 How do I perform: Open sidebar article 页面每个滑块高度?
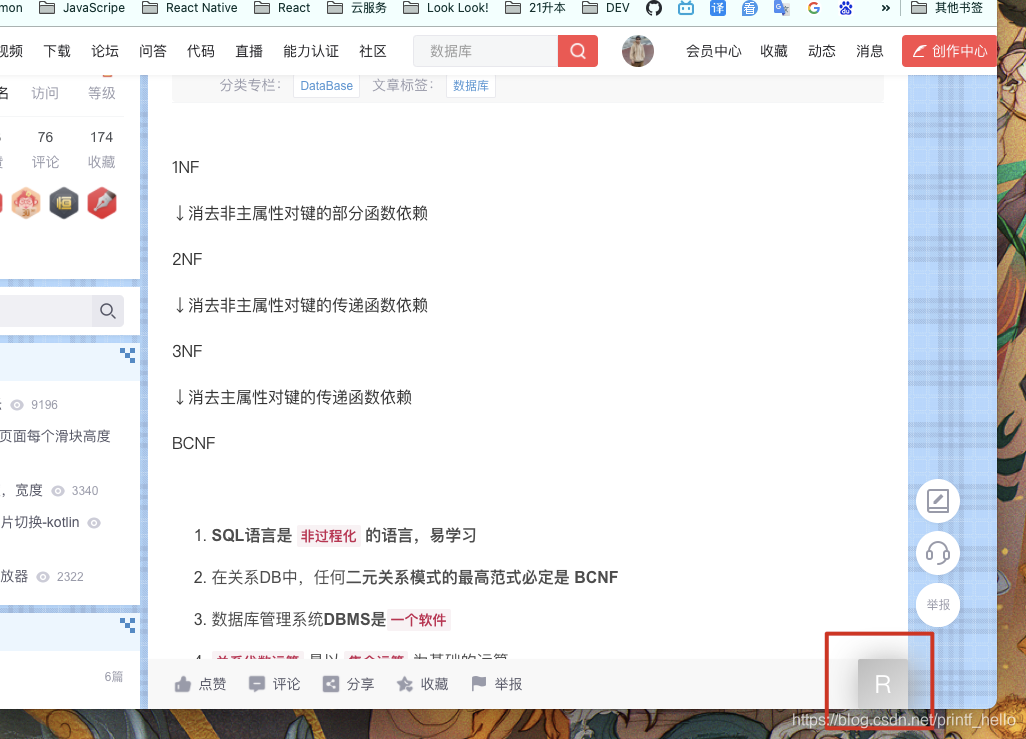tap(55, 436)
